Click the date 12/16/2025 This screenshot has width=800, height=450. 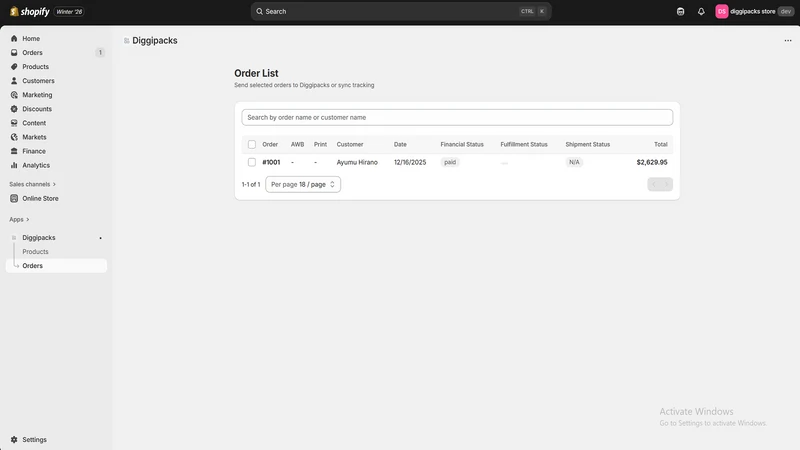pos(410,162)
